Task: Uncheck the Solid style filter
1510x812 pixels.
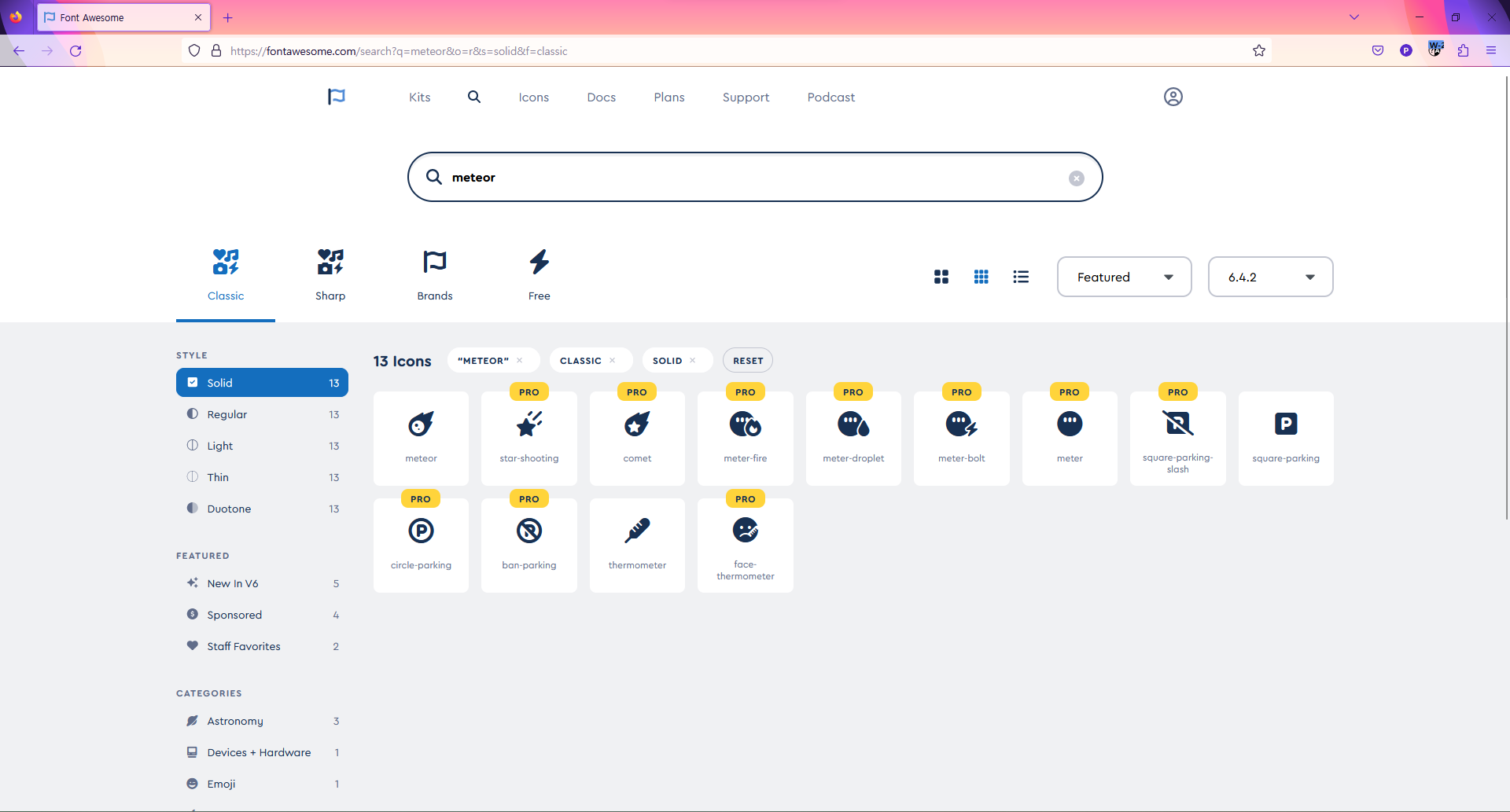Action: (262, 383)
